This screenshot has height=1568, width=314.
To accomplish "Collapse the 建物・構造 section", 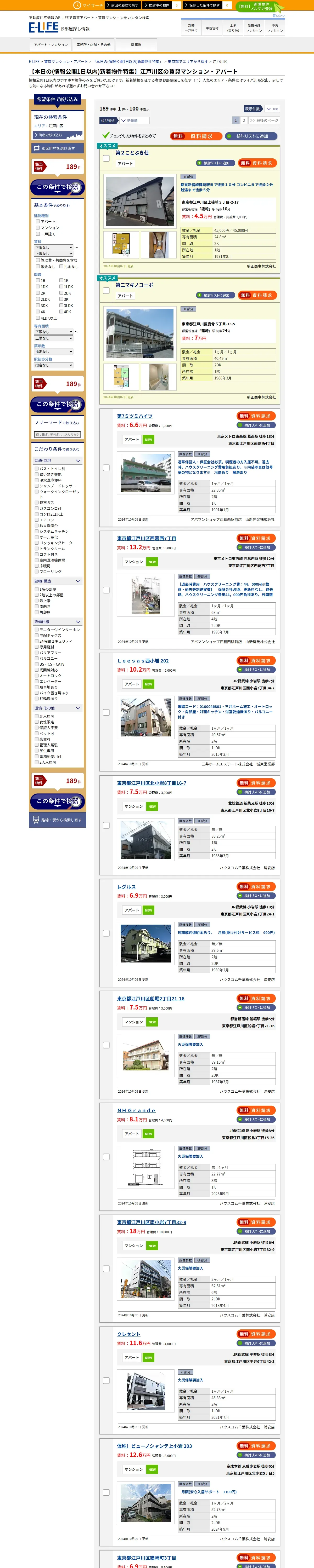I will point(57,581).
